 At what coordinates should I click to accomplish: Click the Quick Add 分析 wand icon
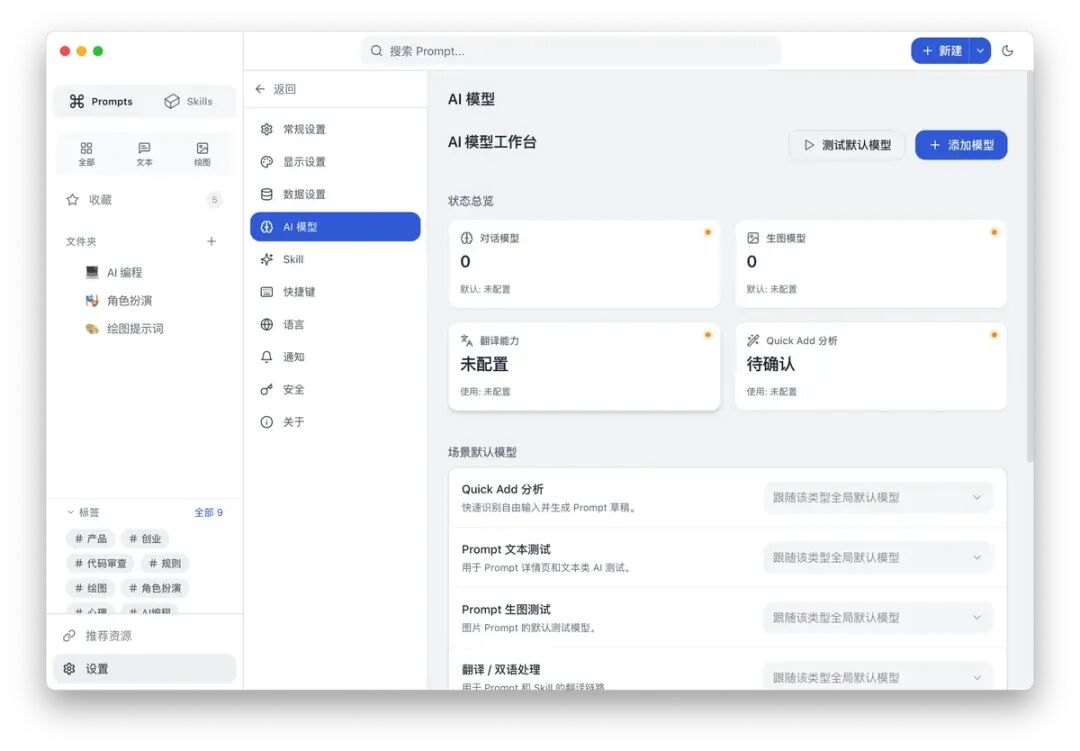coord(753,340)
